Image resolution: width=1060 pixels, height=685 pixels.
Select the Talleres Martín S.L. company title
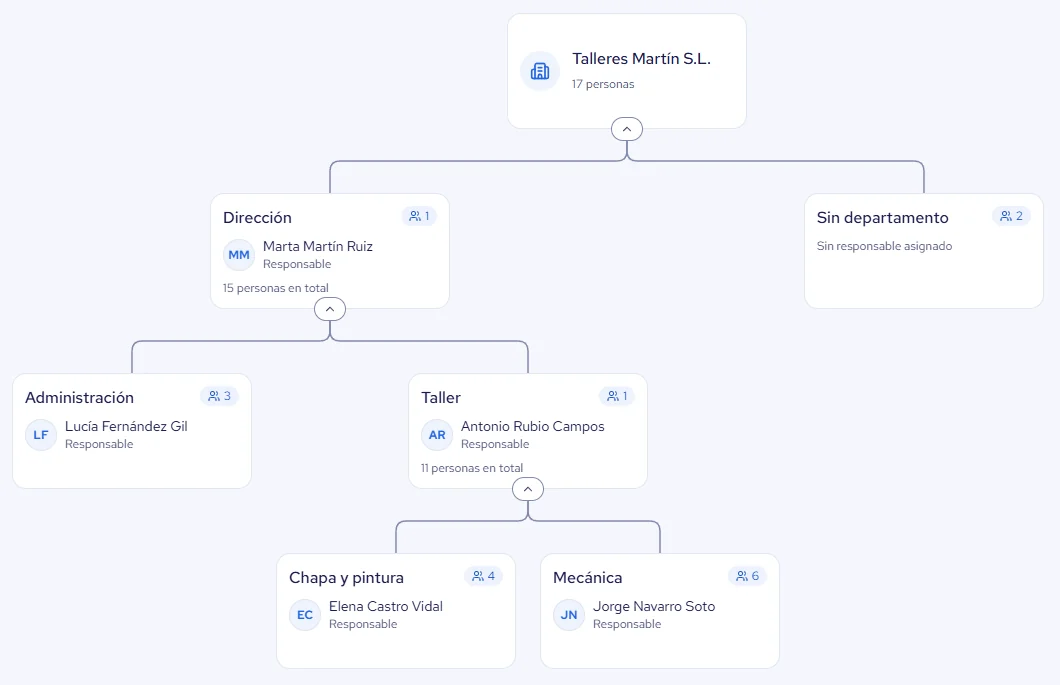tap(642, 59)
